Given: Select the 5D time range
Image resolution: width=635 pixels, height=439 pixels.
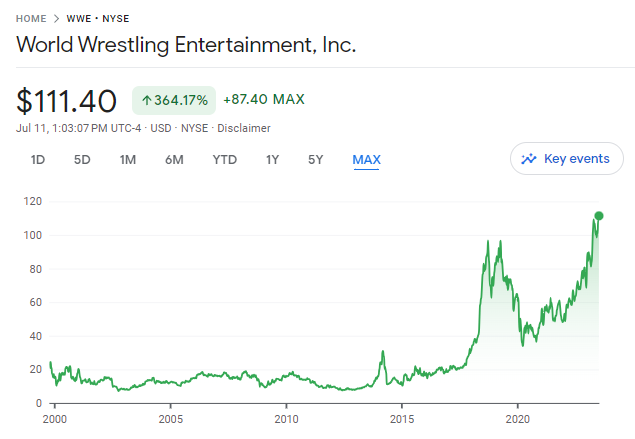Looking at the screenshot, I should point(82,160).
